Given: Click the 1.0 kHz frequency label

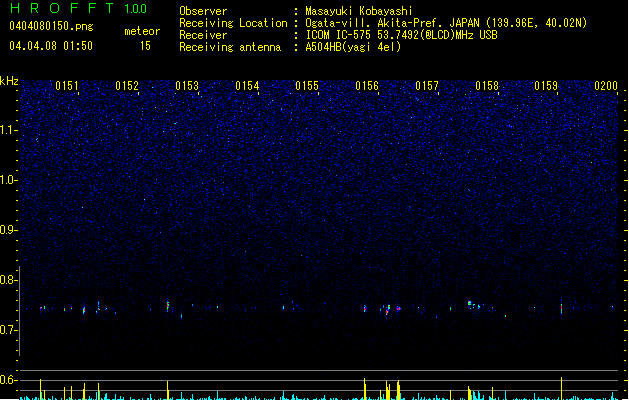Looking at the screenshot, I should point(8,180).
